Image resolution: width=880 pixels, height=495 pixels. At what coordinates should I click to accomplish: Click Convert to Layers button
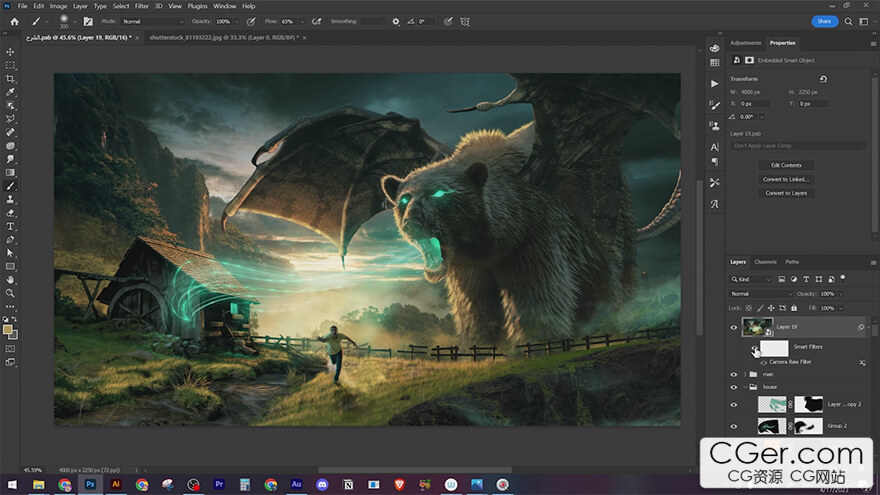coord(786,193)
